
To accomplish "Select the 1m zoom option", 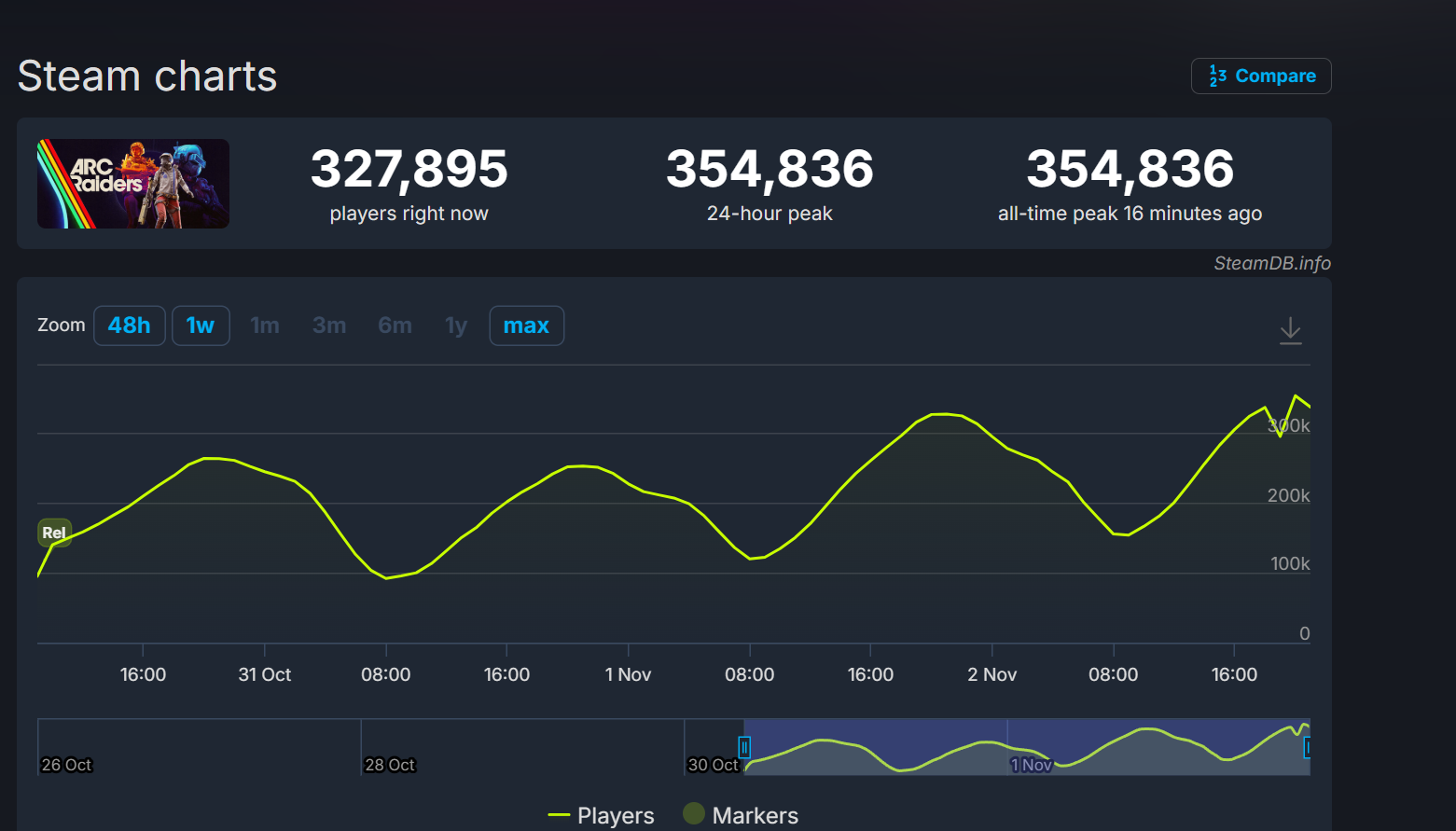I will click(265, 325).
